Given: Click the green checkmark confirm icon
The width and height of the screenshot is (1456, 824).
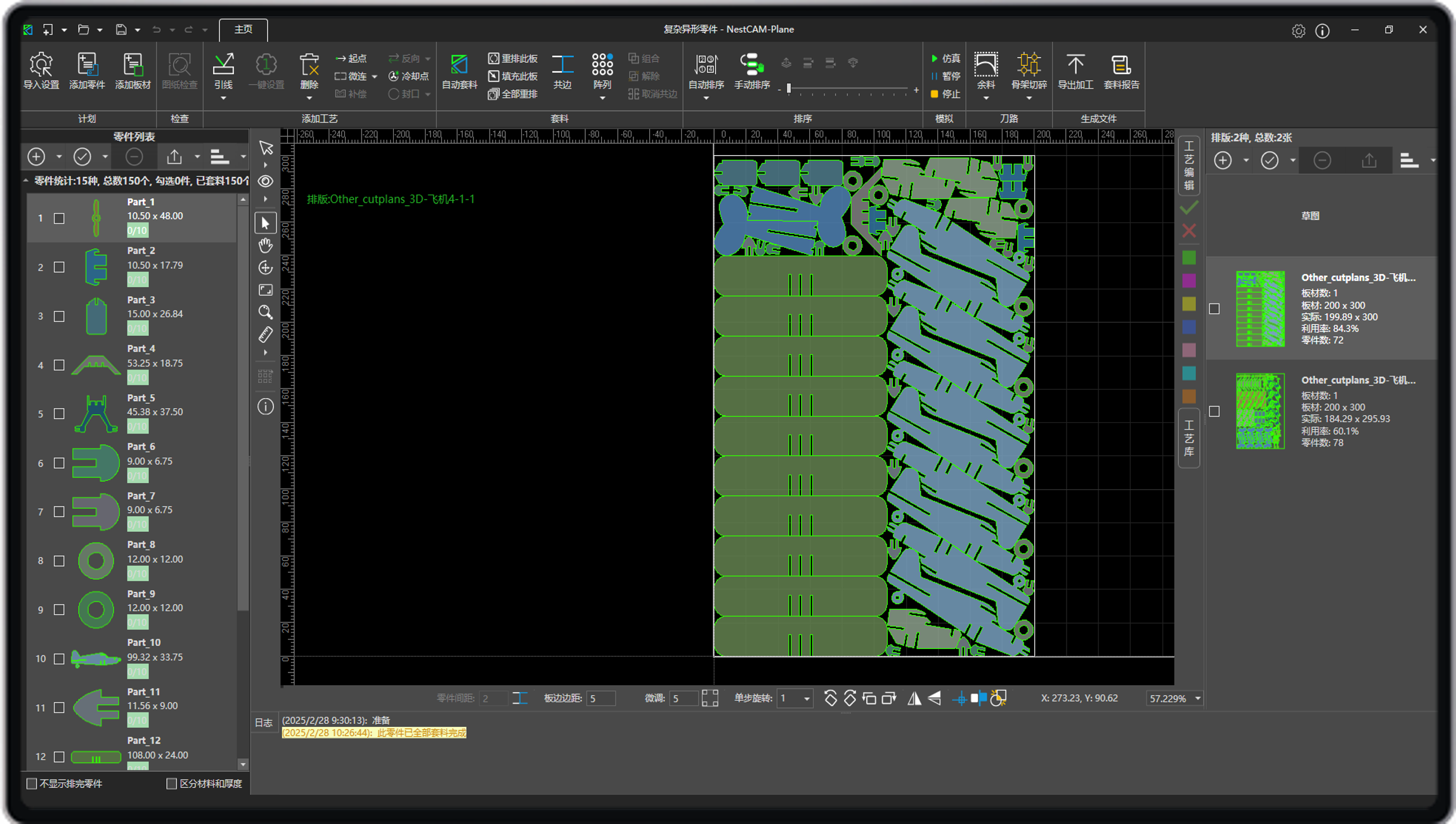Looking at the screenshot, I should 1189,208.
